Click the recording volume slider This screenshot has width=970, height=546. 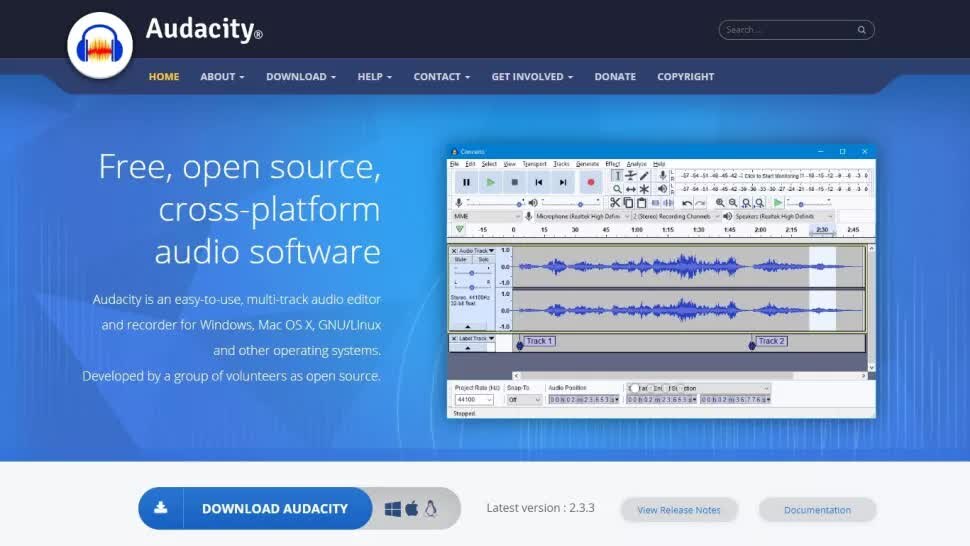[x=496, y=203]
